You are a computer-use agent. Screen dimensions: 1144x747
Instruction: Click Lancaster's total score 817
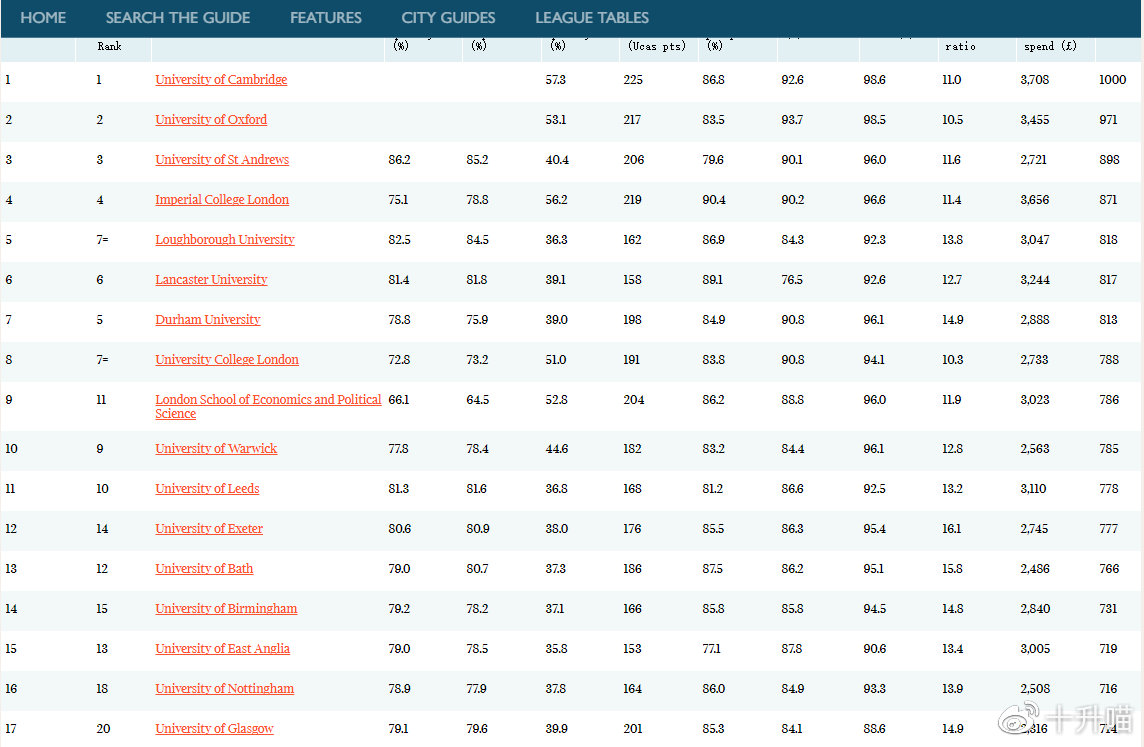pos(1108,281)
